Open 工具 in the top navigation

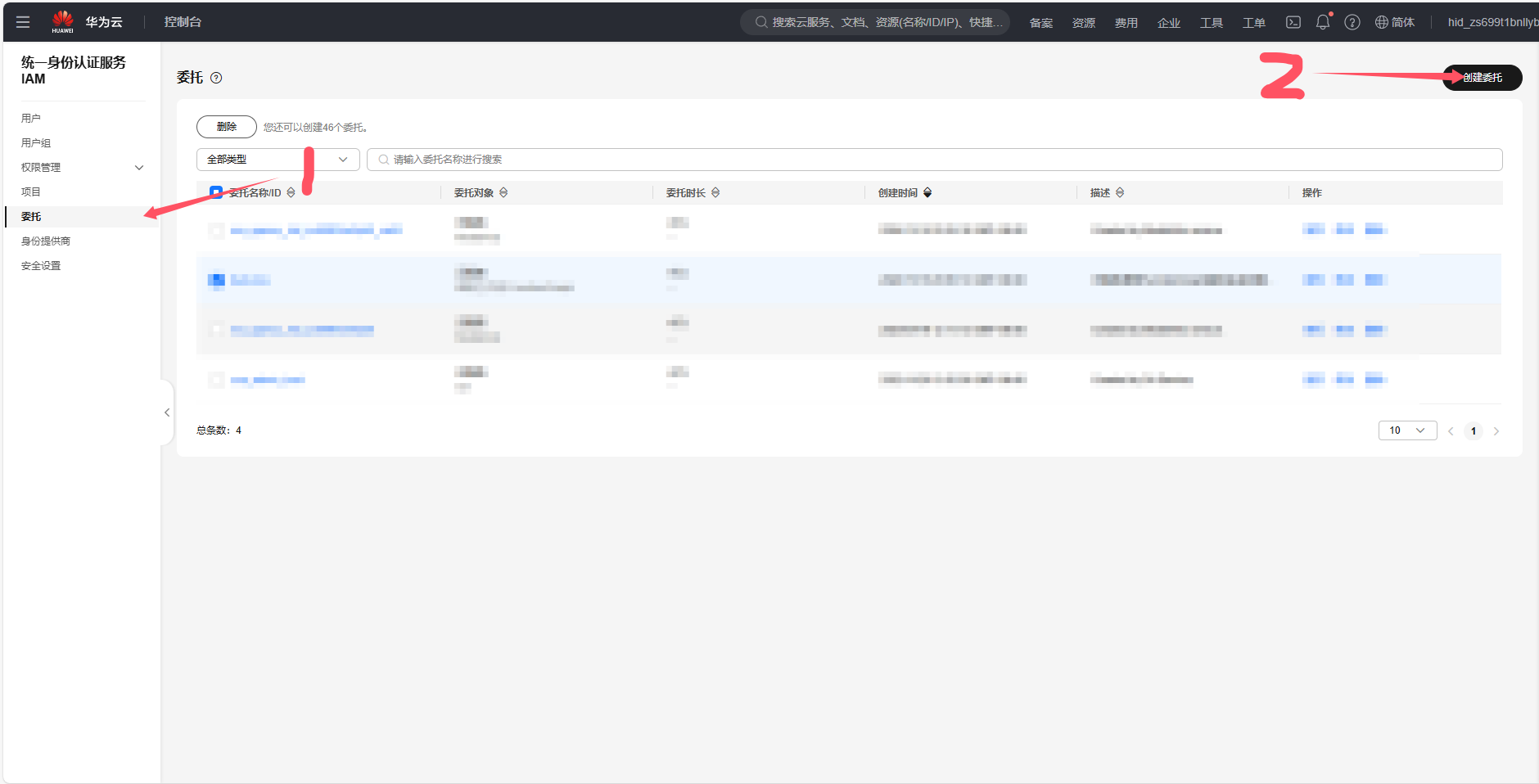(x=1212, y=22)
